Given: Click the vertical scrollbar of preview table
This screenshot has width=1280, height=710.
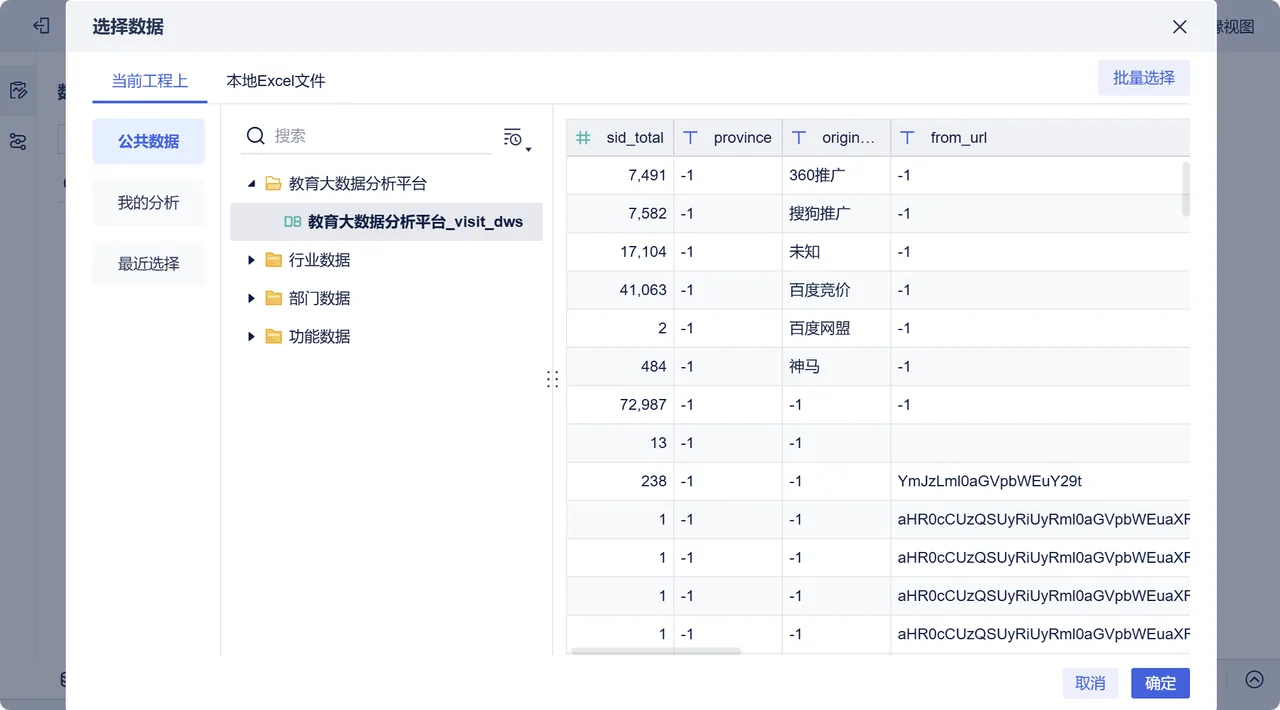Looking at the screenshot, I should (1186, 189).
